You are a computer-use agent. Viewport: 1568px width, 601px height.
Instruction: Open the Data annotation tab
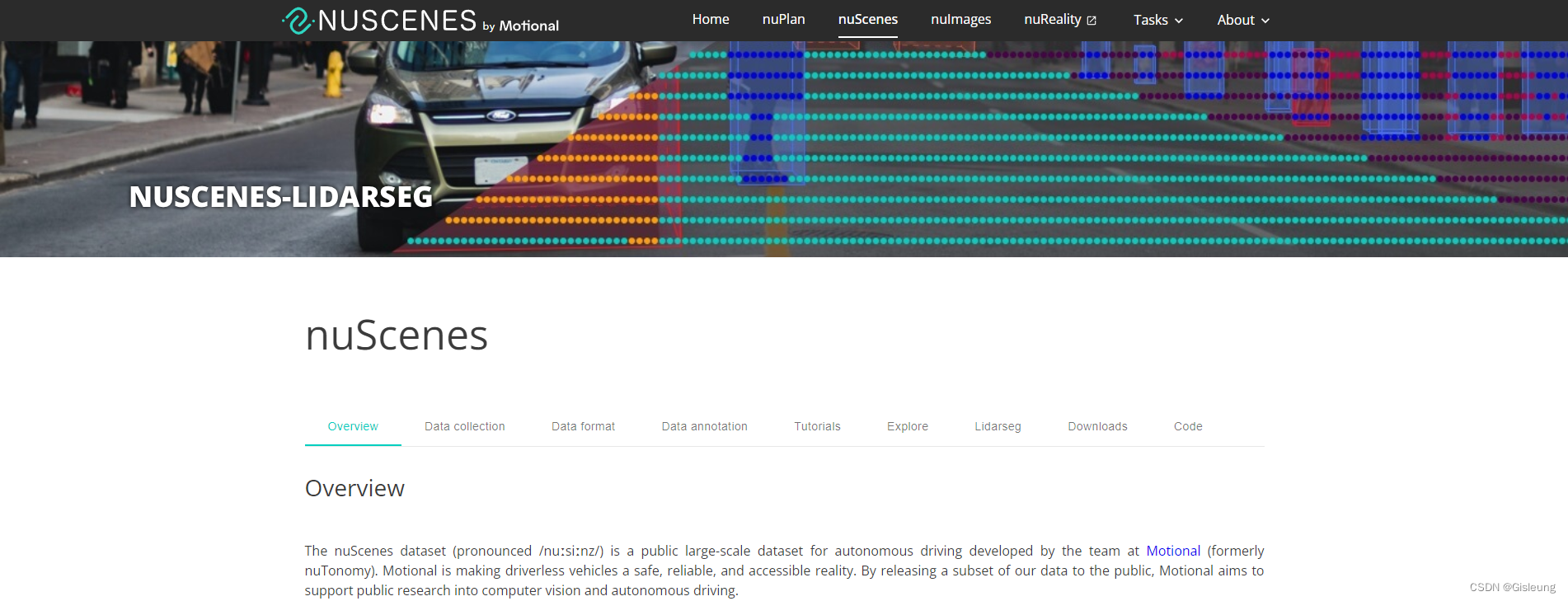point(704,426)
